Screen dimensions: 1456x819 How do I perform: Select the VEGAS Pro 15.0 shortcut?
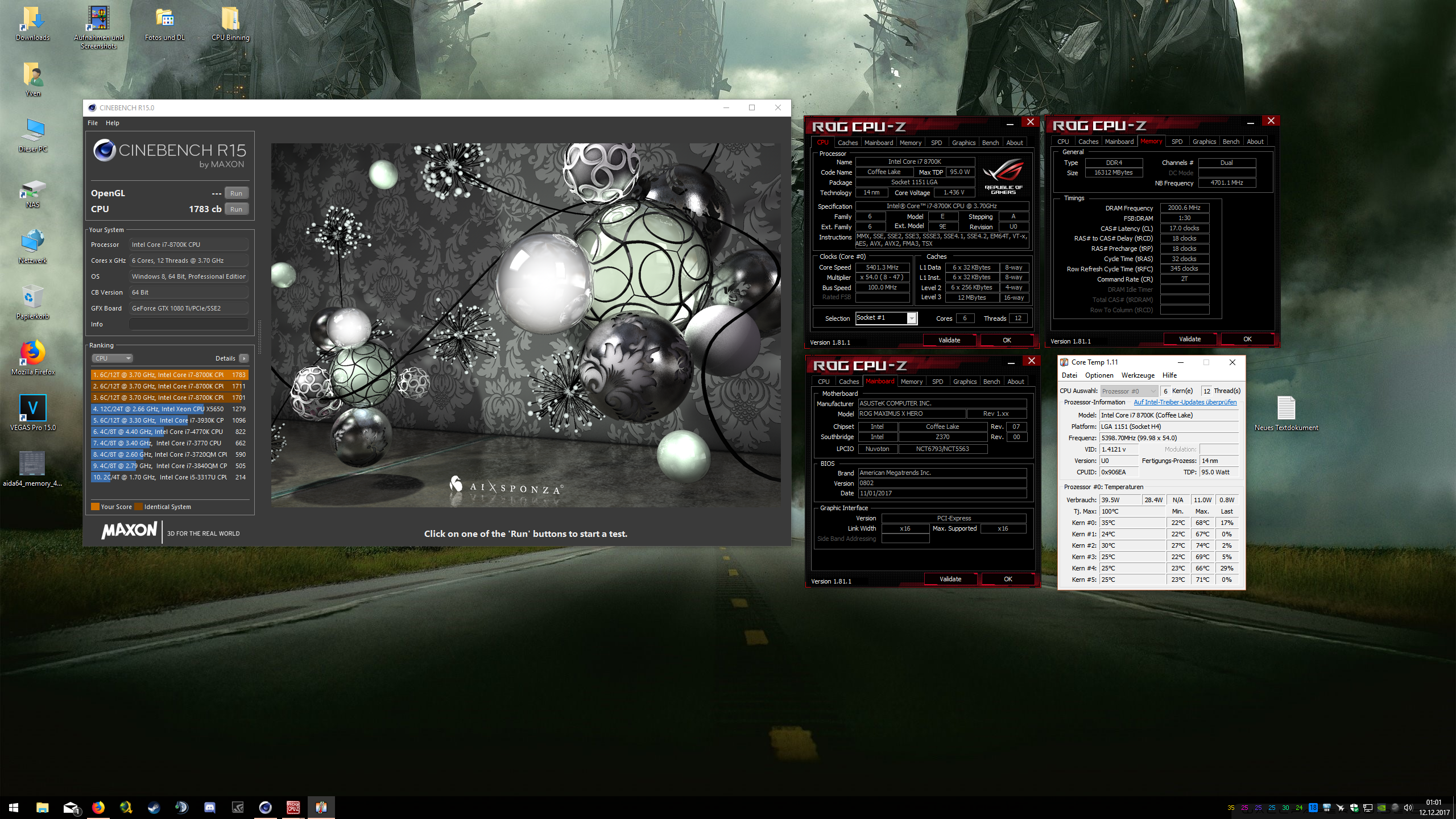[32, 414]
